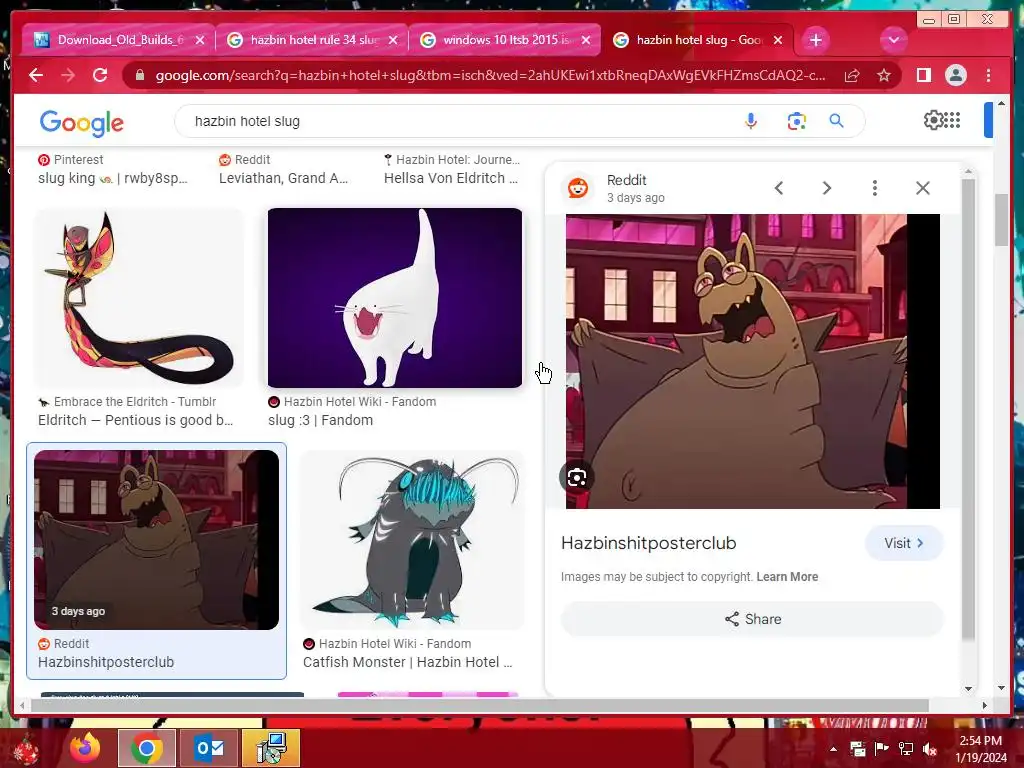
Task: Open the Chrome side panel icon
Action: pyautogui.click(x=923, y=76)
